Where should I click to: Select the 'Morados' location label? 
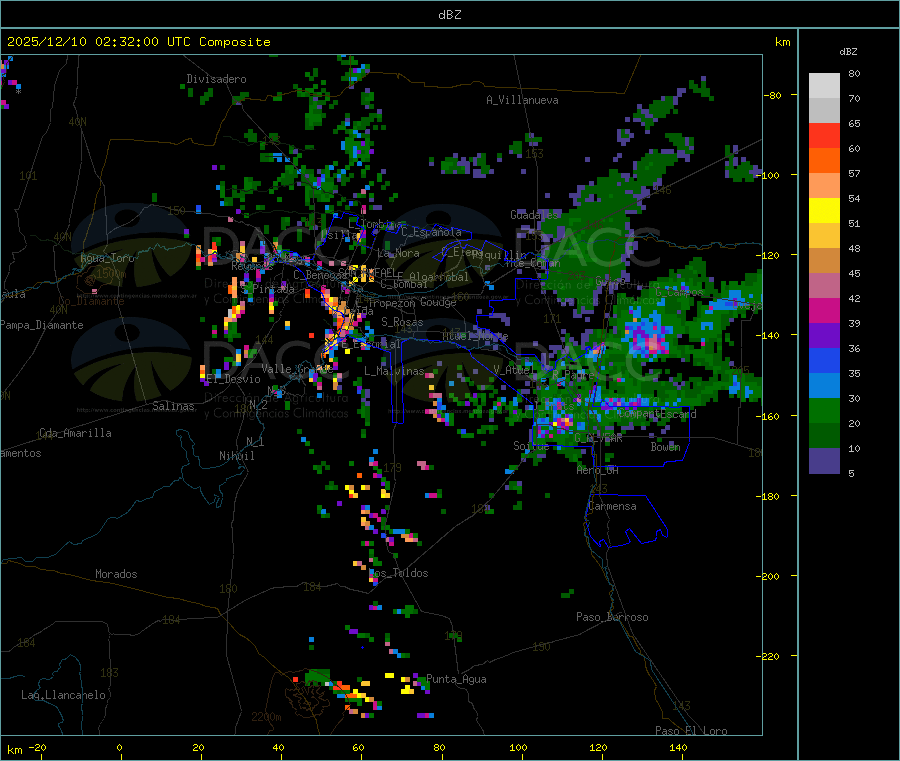tap(116, 574)
